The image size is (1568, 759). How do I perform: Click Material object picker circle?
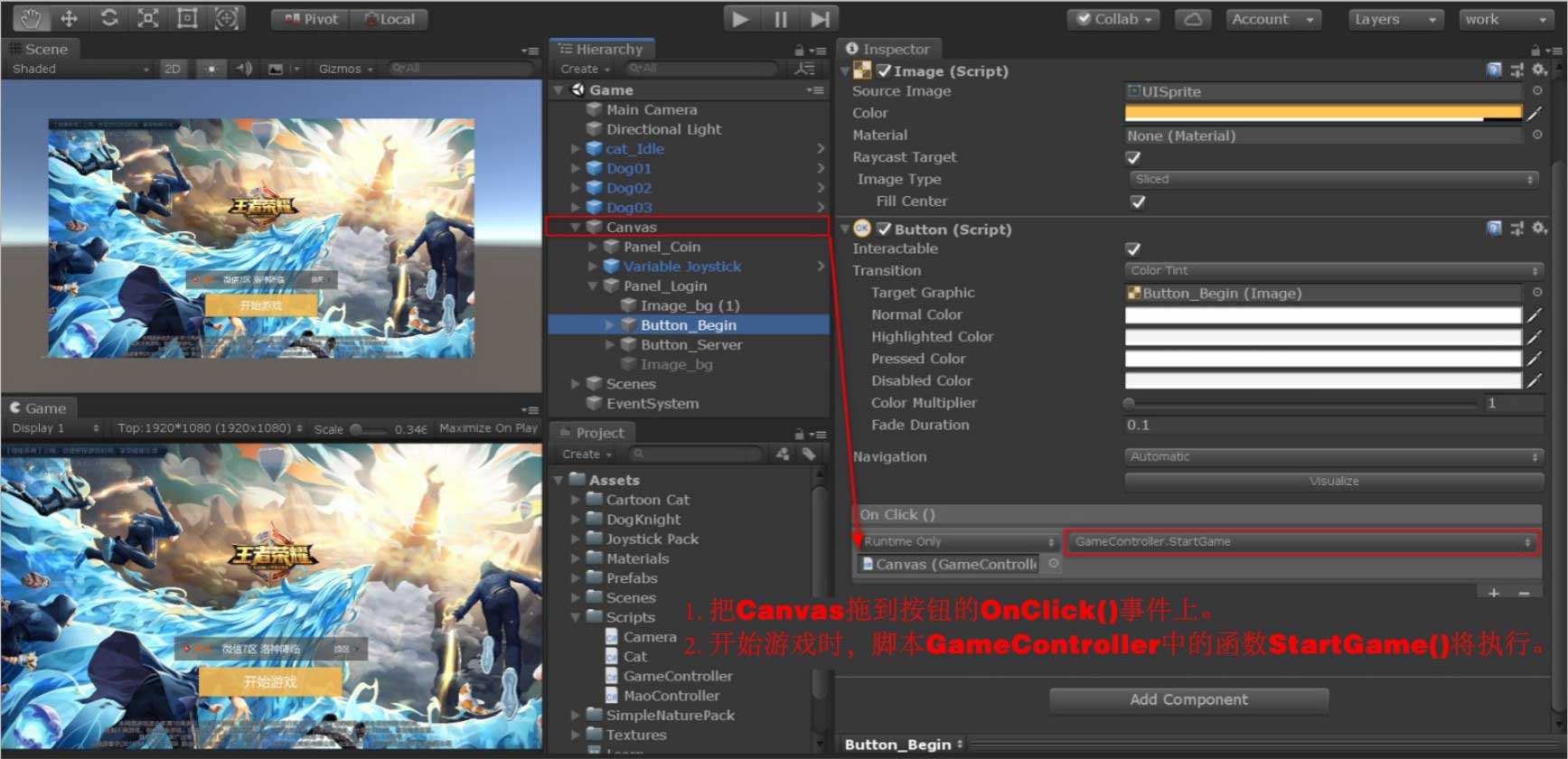click(x=1537, y=136)
